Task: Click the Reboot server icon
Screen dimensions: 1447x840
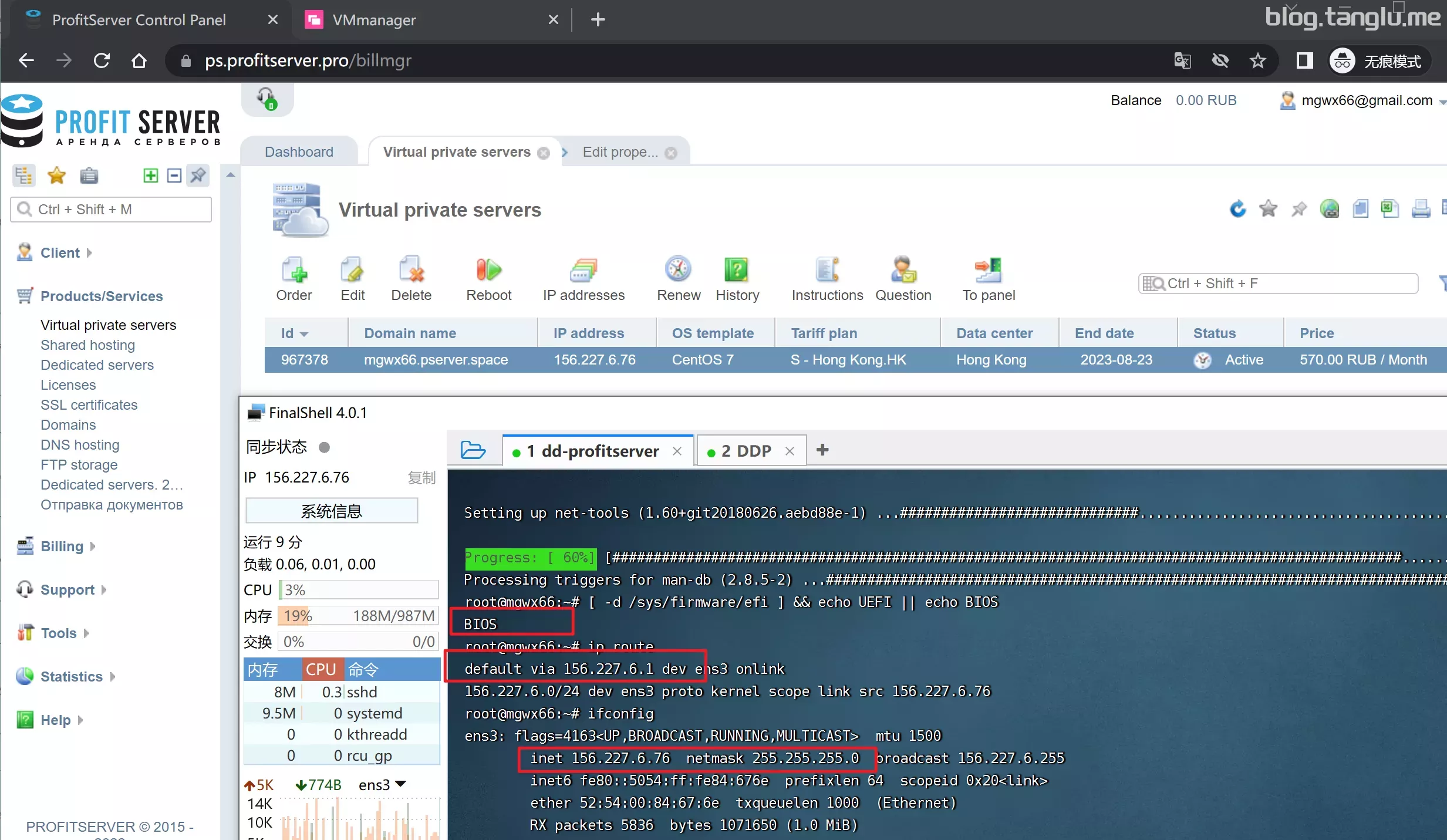Action: tap(488, 271)
